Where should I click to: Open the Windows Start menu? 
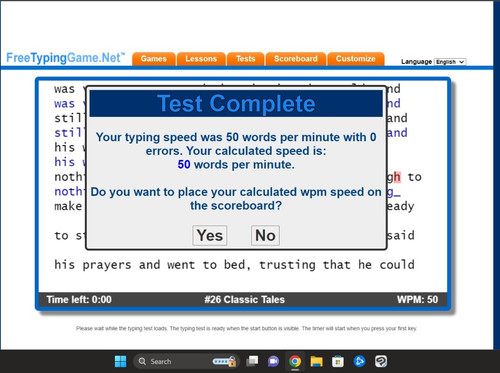pyautogui.click(x=120, y=361)
